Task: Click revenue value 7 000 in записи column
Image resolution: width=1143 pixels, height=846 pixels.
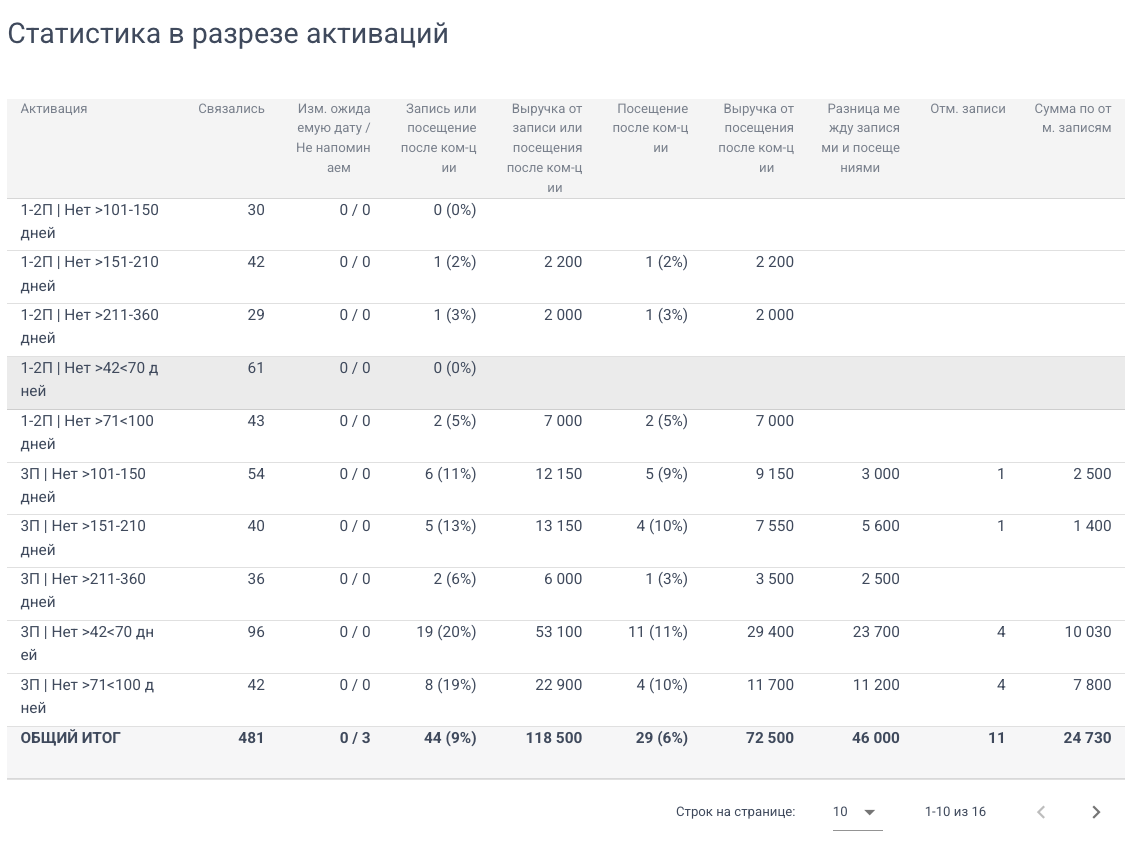Action: [x=563, y=420]
